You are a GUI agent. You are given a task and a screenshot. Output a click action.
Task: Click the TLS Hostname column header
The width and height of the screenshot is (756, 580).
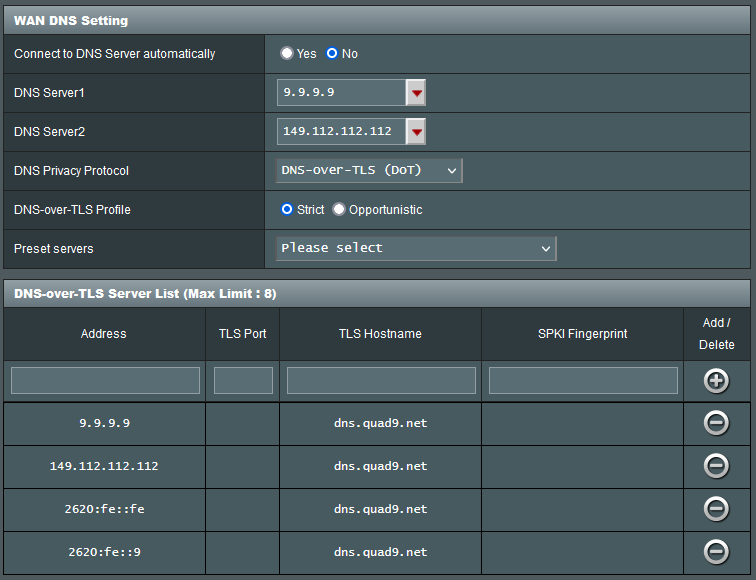(380, 334)
